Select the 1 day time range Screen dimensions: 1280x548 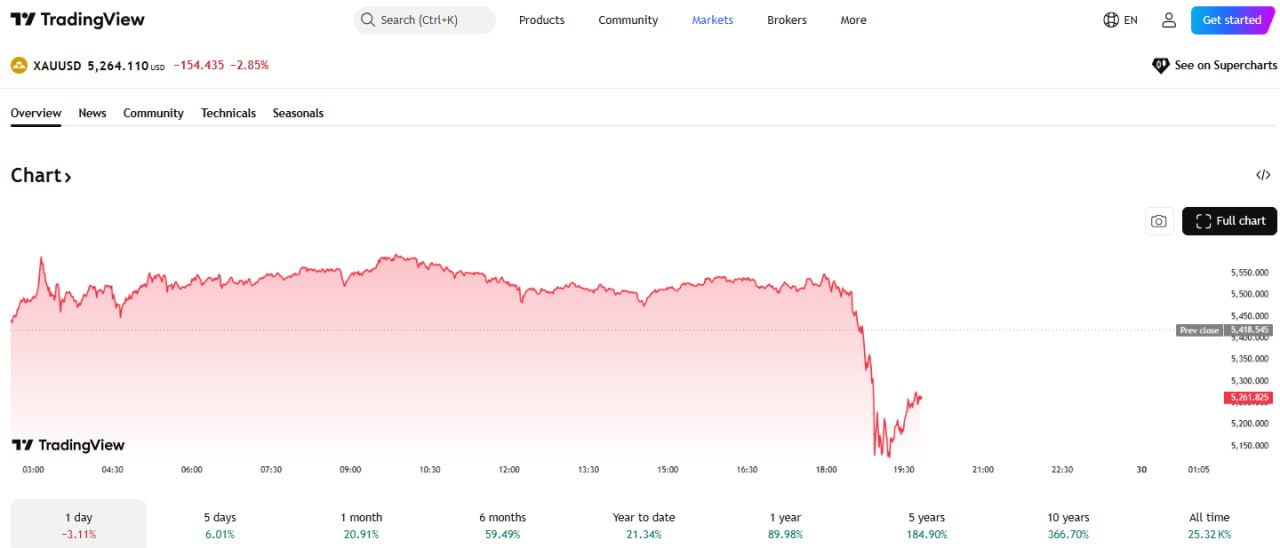coord(78,524)
